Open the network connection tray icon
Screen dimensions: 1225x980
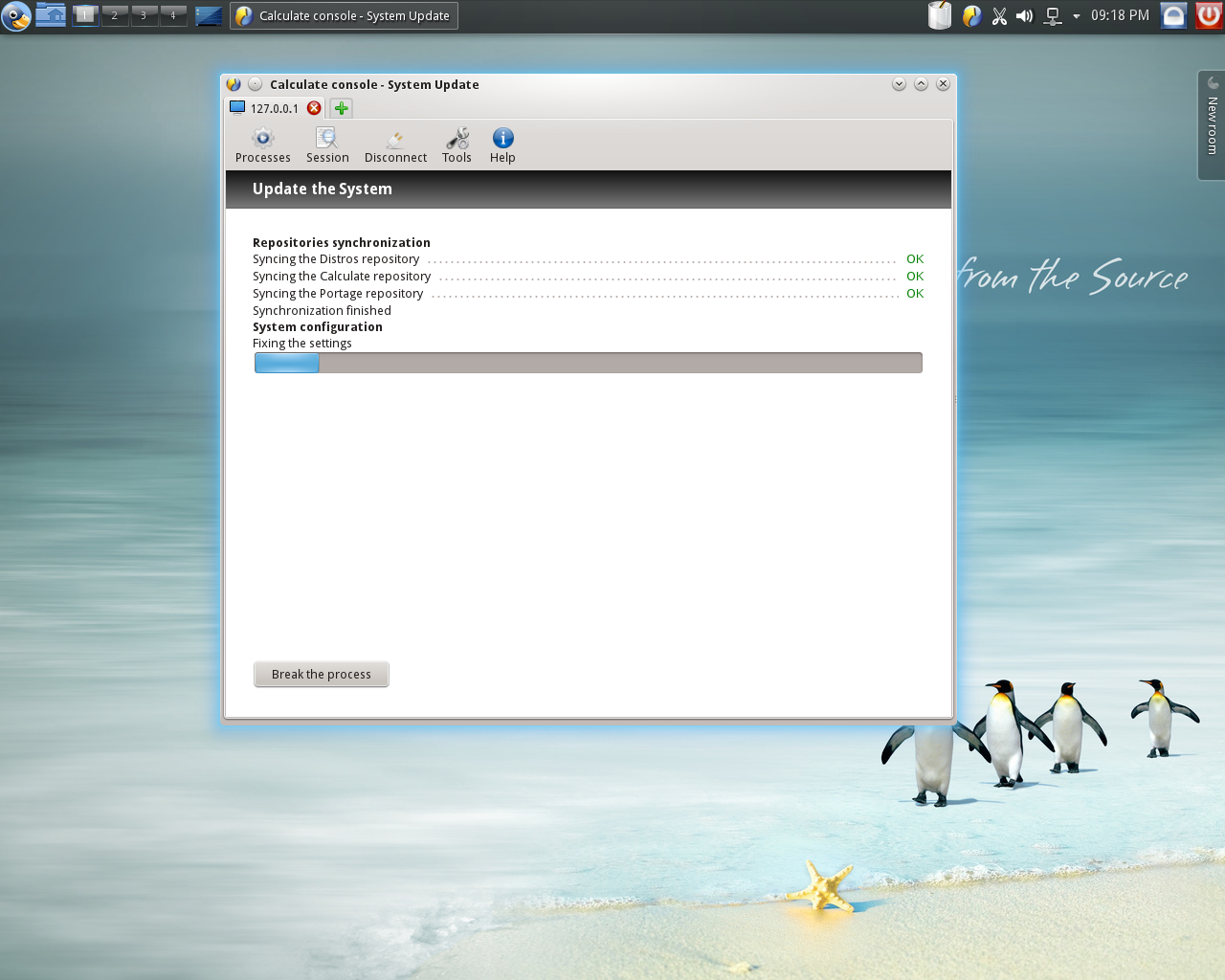pyautogui.click(x=1053, y=15)
